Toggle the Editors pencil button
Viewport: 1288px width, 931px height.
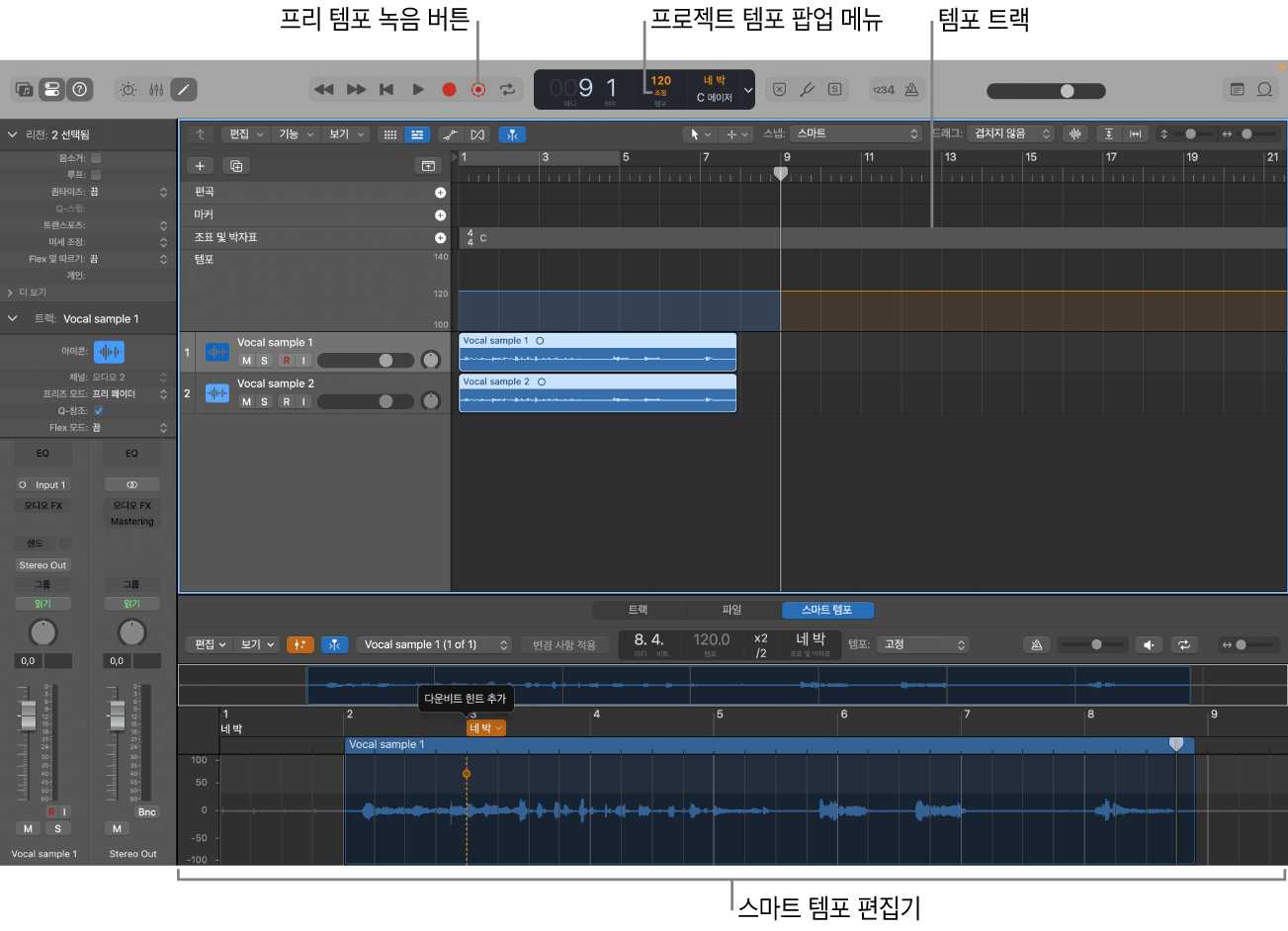184,90
